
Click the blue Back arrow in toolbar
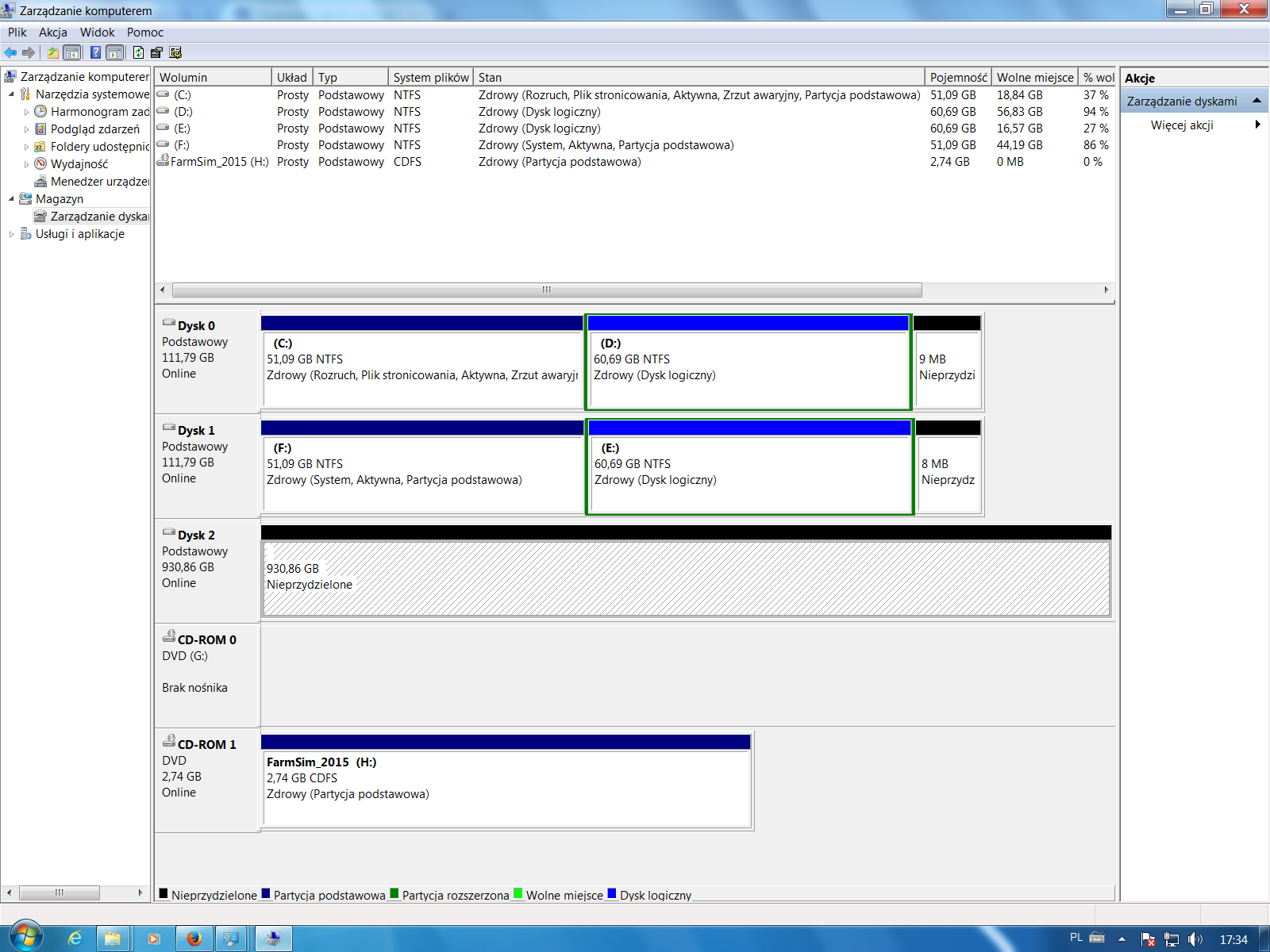tap(10, 52)
